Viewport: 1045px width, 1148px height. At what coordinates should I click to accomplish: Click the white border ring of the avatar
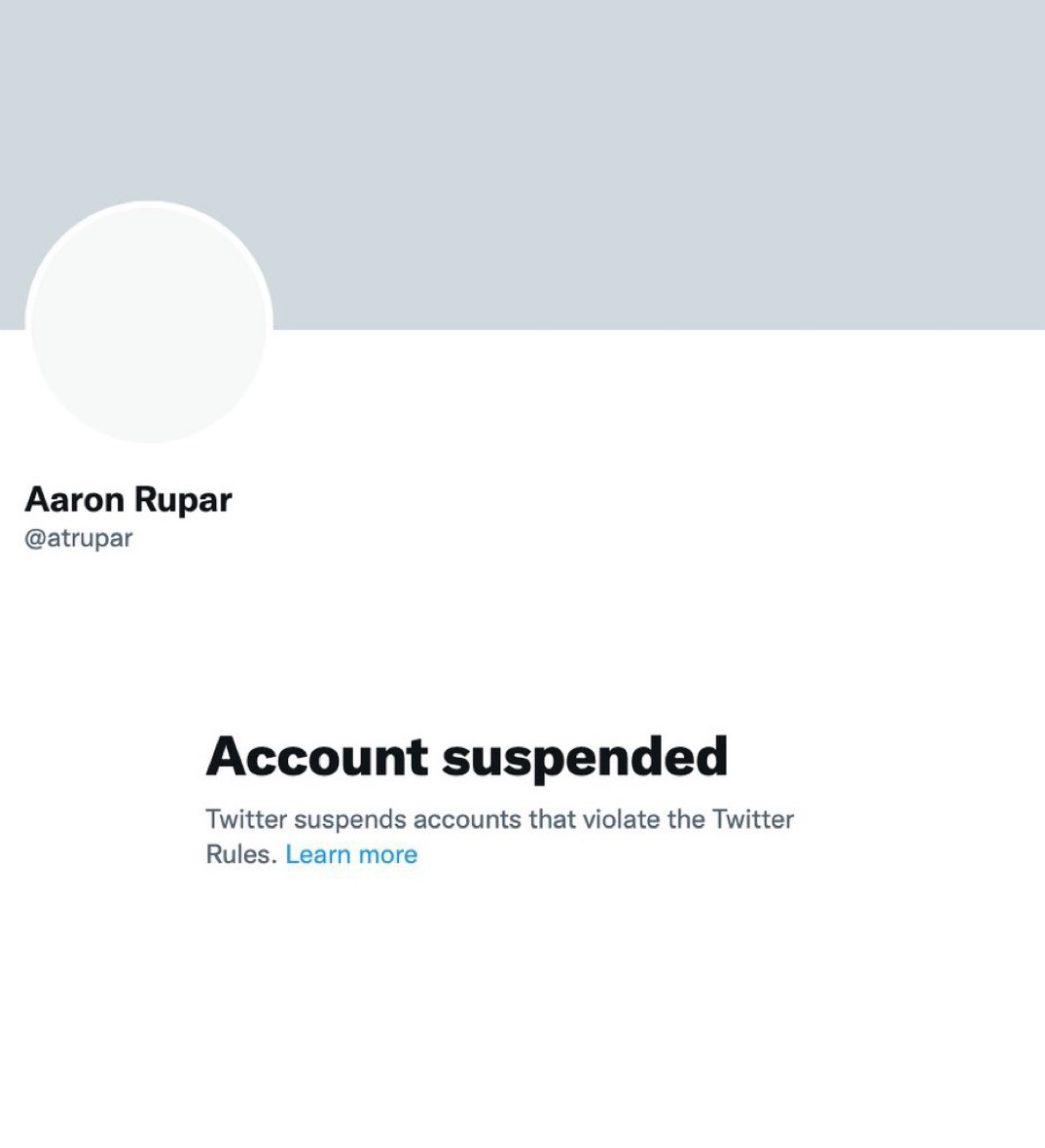tap(149, 204)
